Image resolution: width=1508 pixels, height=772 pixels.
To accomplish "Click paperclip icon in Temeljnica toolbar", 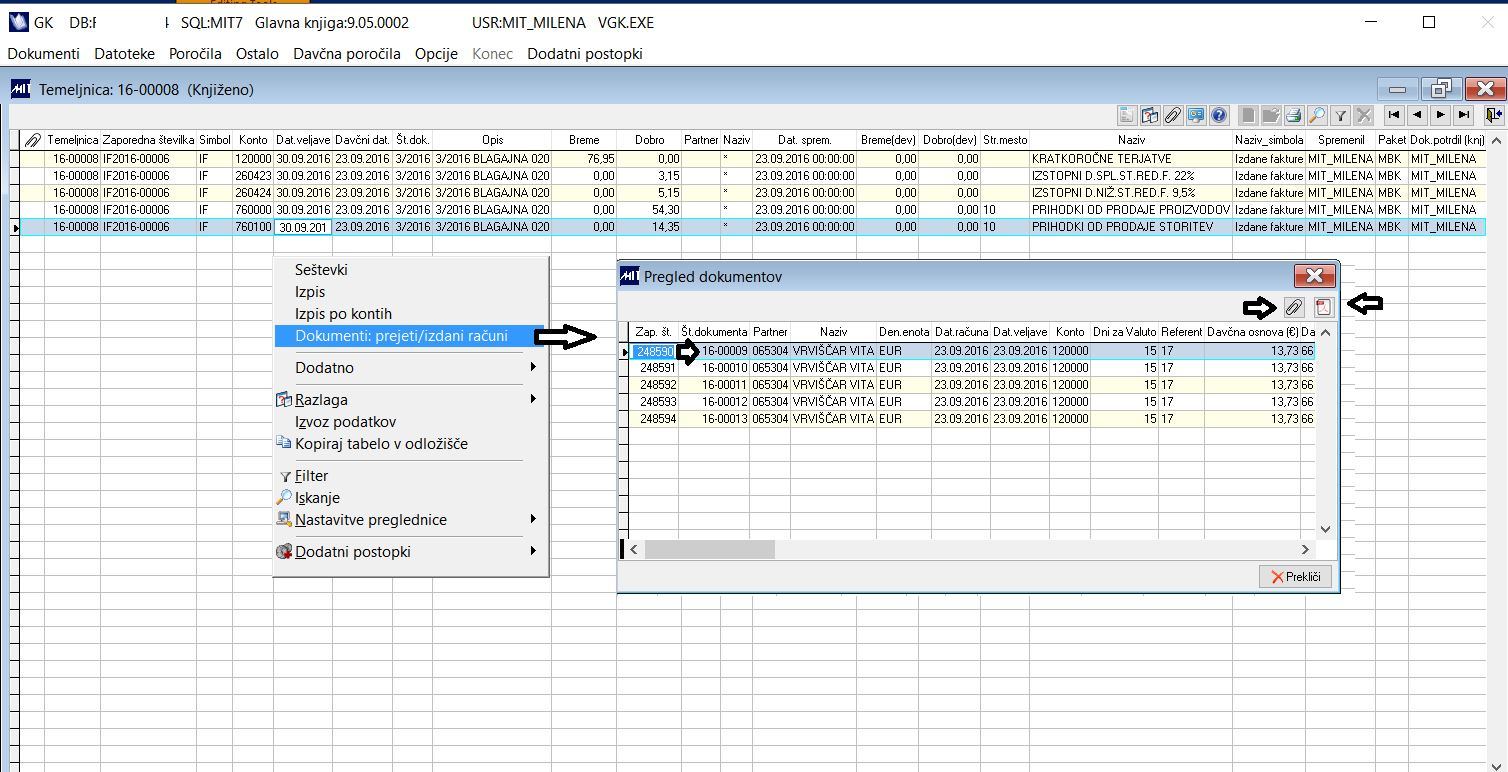I will click(x=1172, y=115).
